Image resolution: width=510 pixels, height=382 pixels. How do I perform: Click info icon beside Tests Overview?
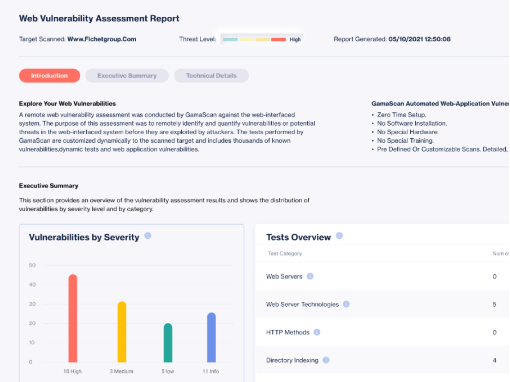click(x=339, y=236)
